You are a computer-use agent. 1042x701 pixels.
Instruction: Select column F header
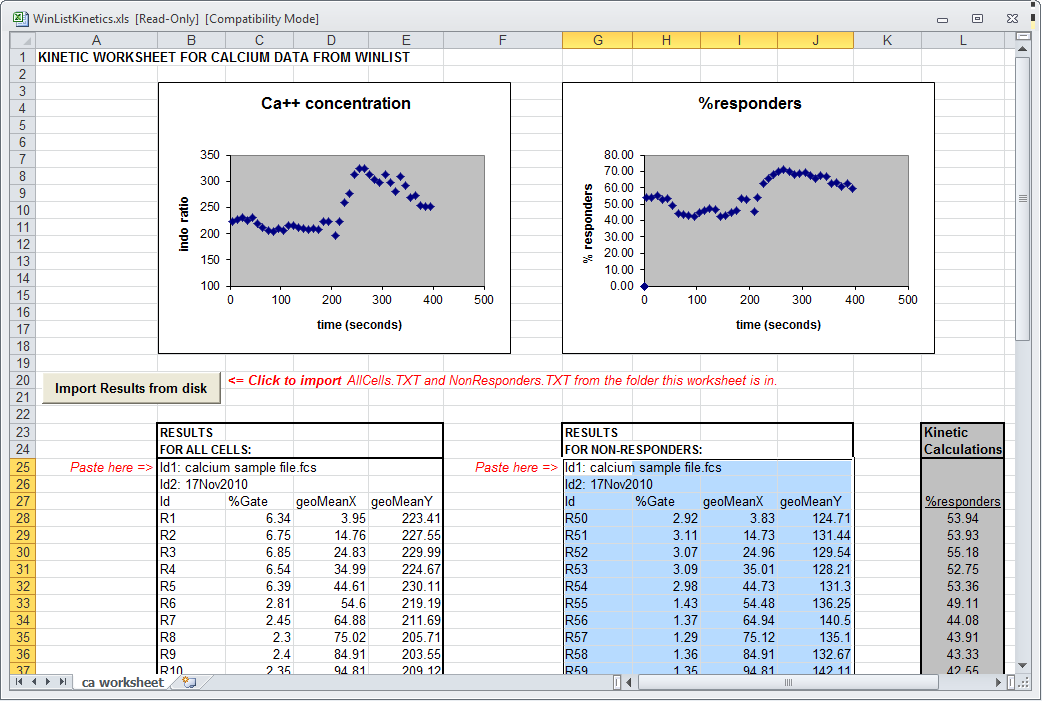[x=502, y=40]
